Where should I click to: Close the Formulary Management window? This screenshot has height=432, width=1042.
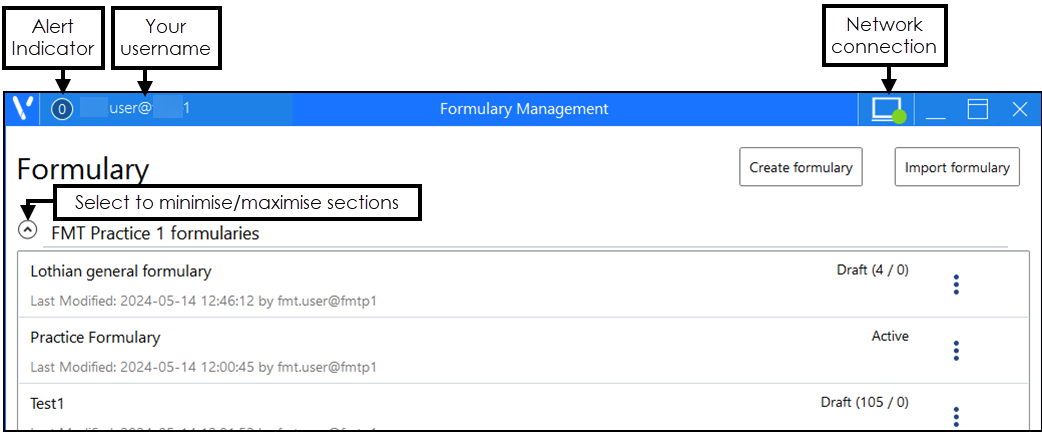pos(1019,110)
